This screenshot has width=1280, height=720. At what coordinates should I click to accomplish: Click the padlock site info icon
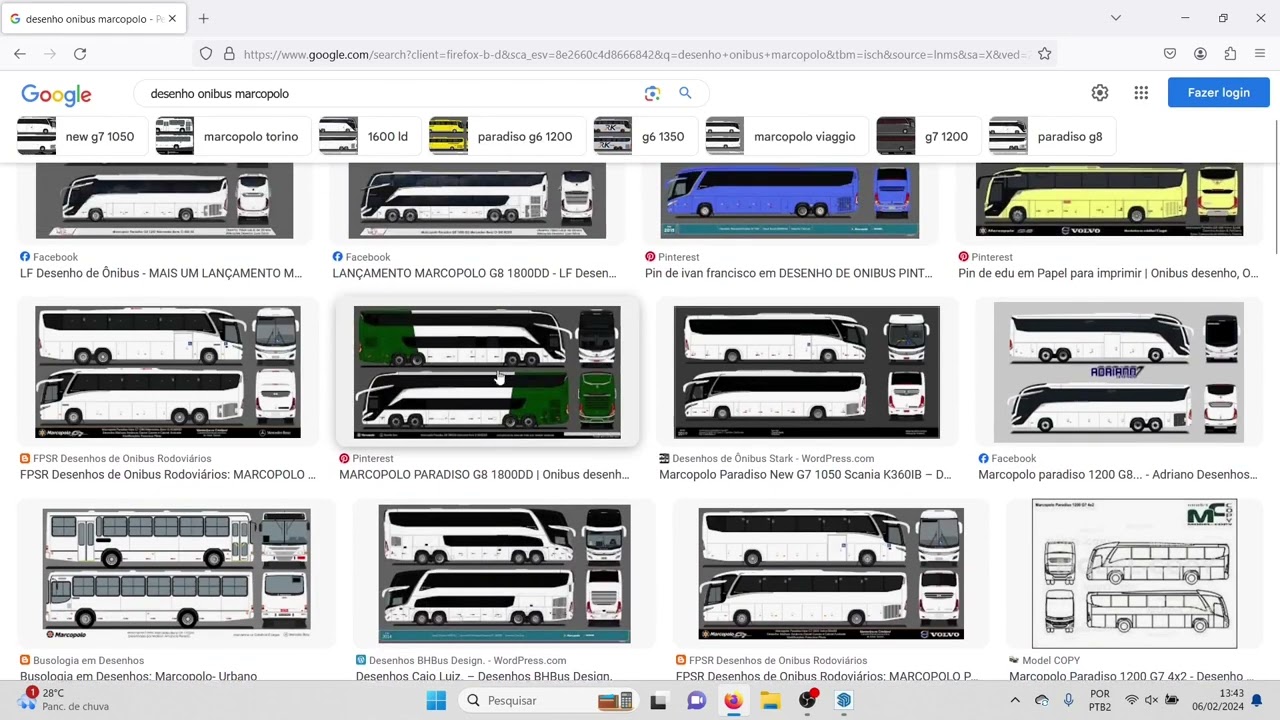tap(229, 54)
